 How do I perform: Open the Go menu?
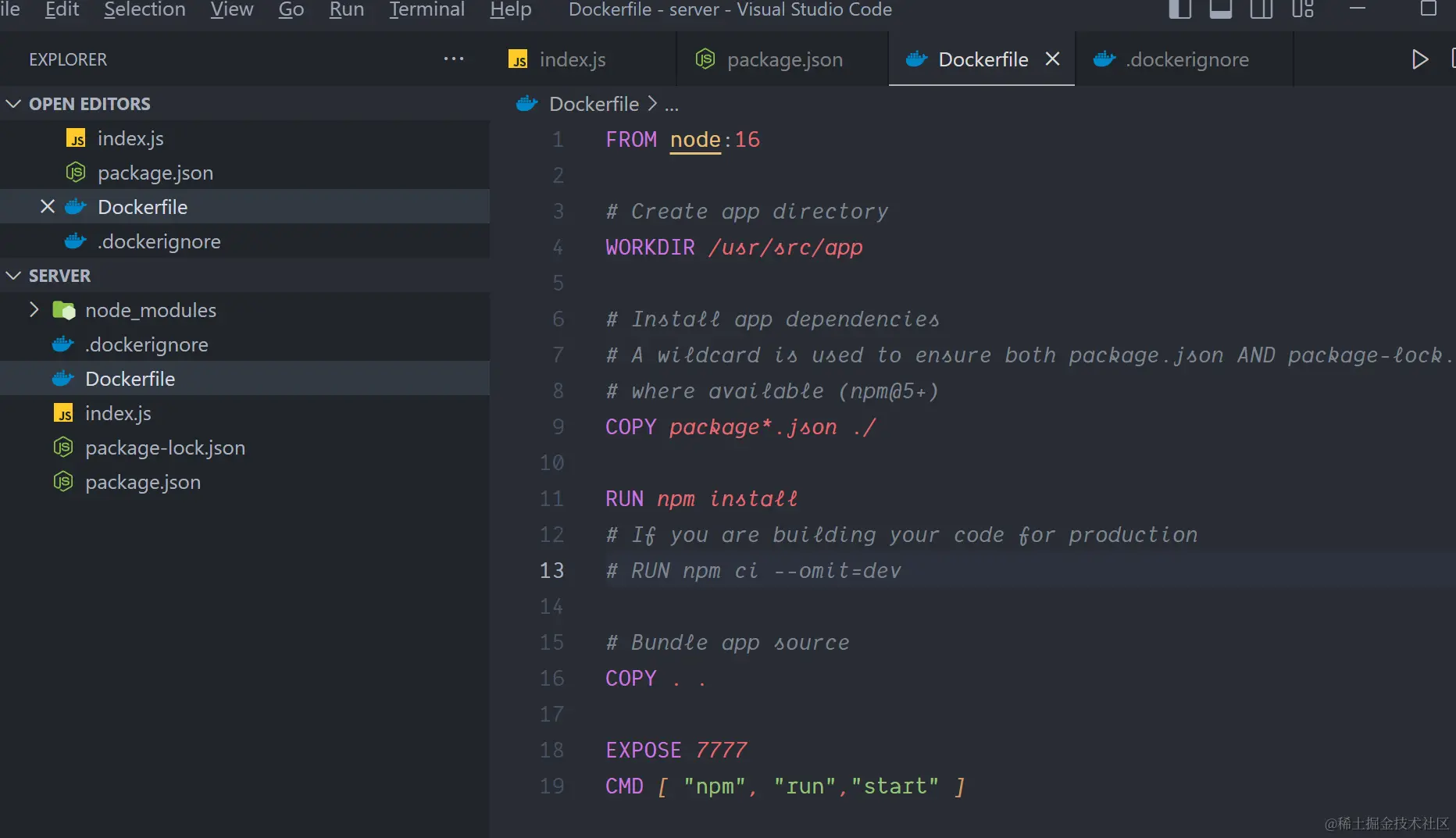pyautogui.click(x=291, y=9)
